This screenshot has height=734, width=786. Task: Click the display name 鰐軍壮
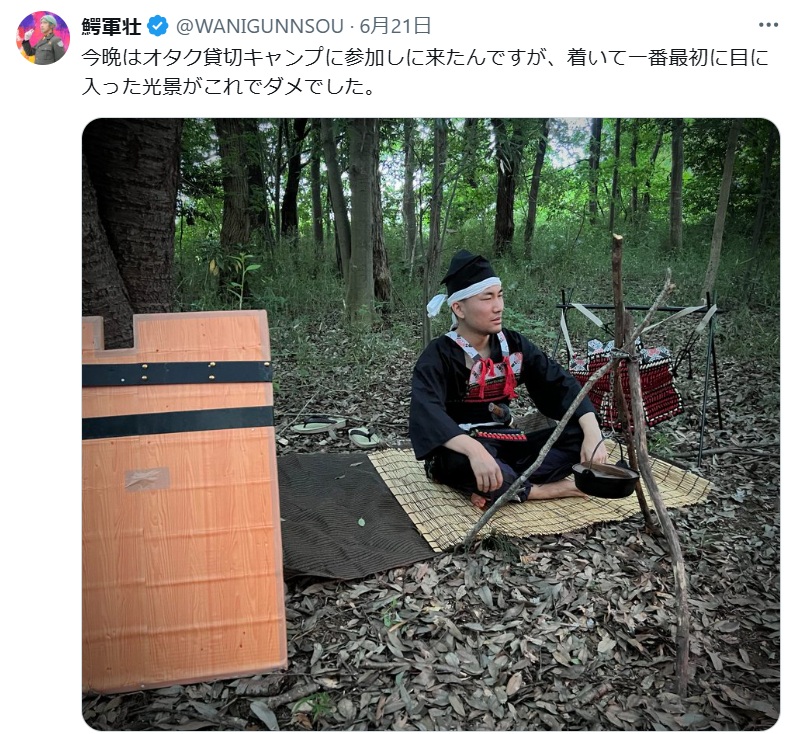(x=111, y=26)
